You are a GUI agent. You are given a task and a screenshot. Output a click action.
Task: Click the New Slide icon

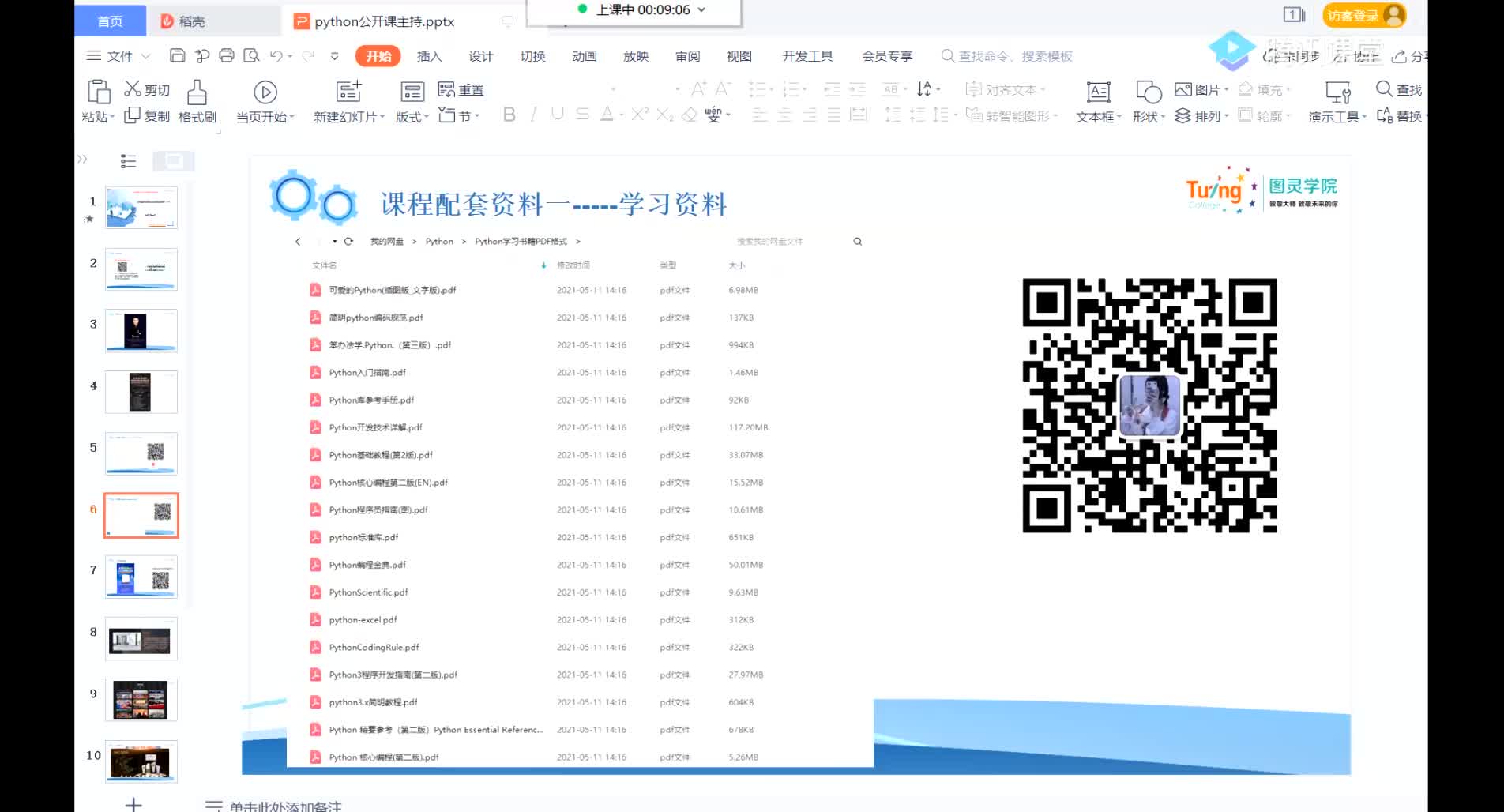tap(348, 92)
